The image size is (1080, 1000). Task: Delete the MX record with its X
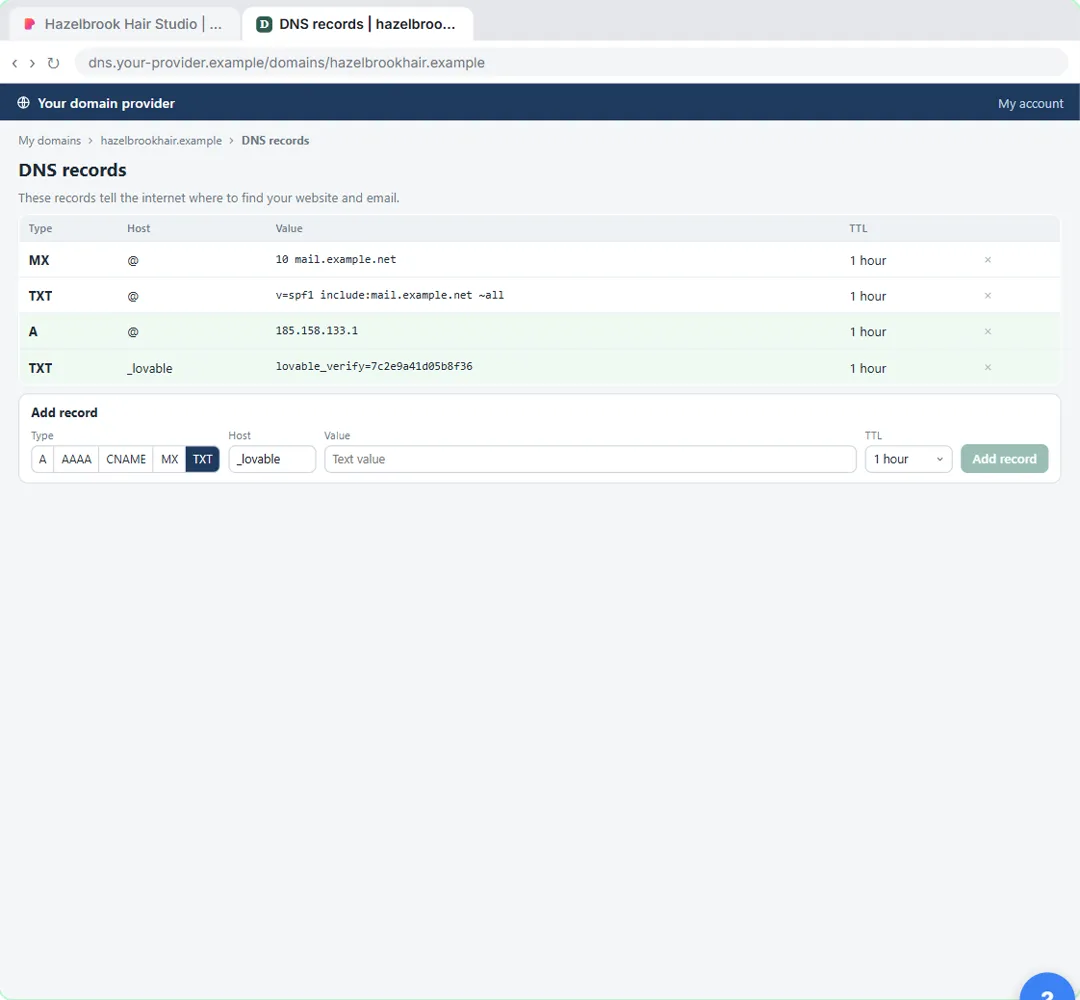coord(988,260)
